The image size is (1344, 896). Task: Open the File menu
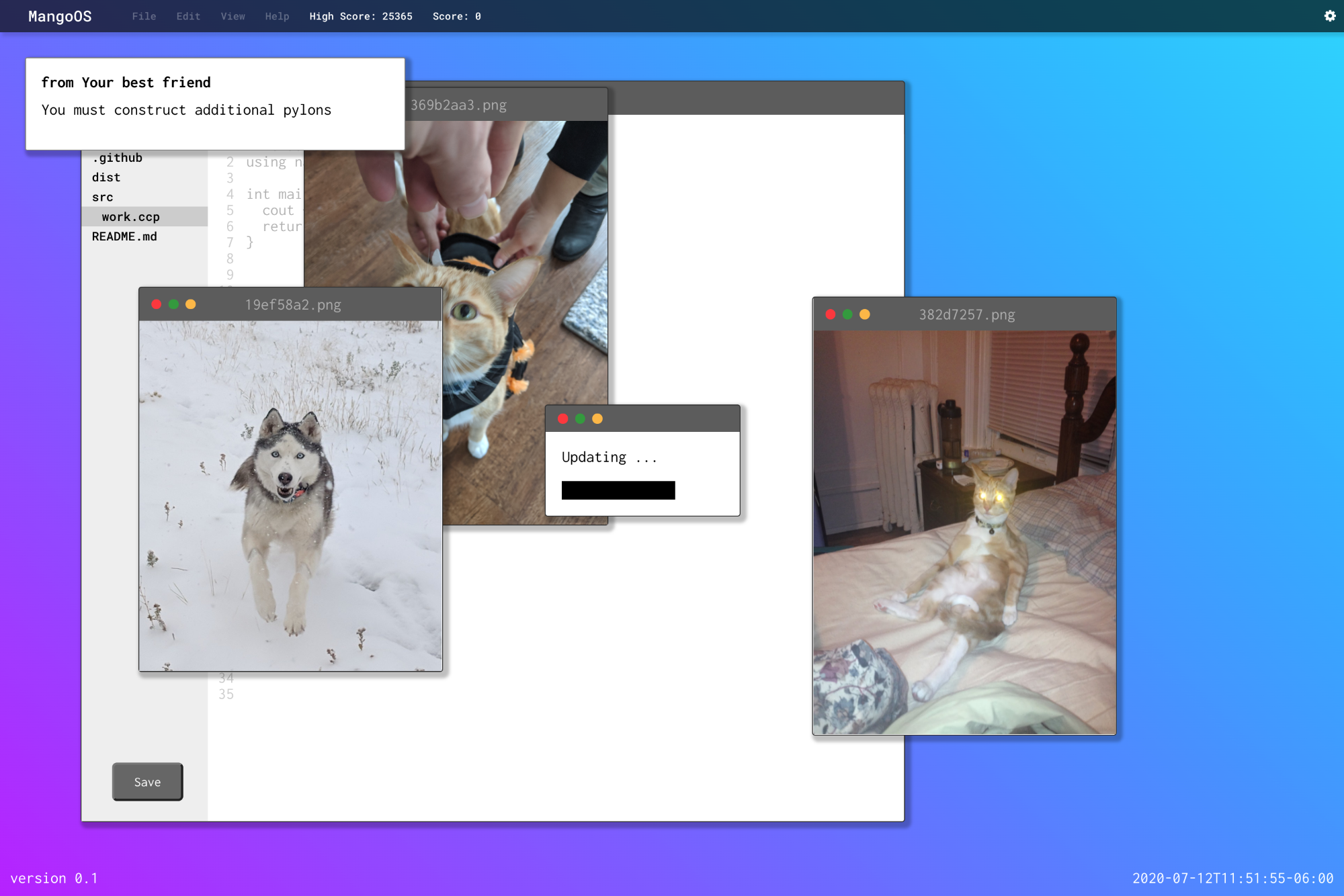[x=144, y=16]
